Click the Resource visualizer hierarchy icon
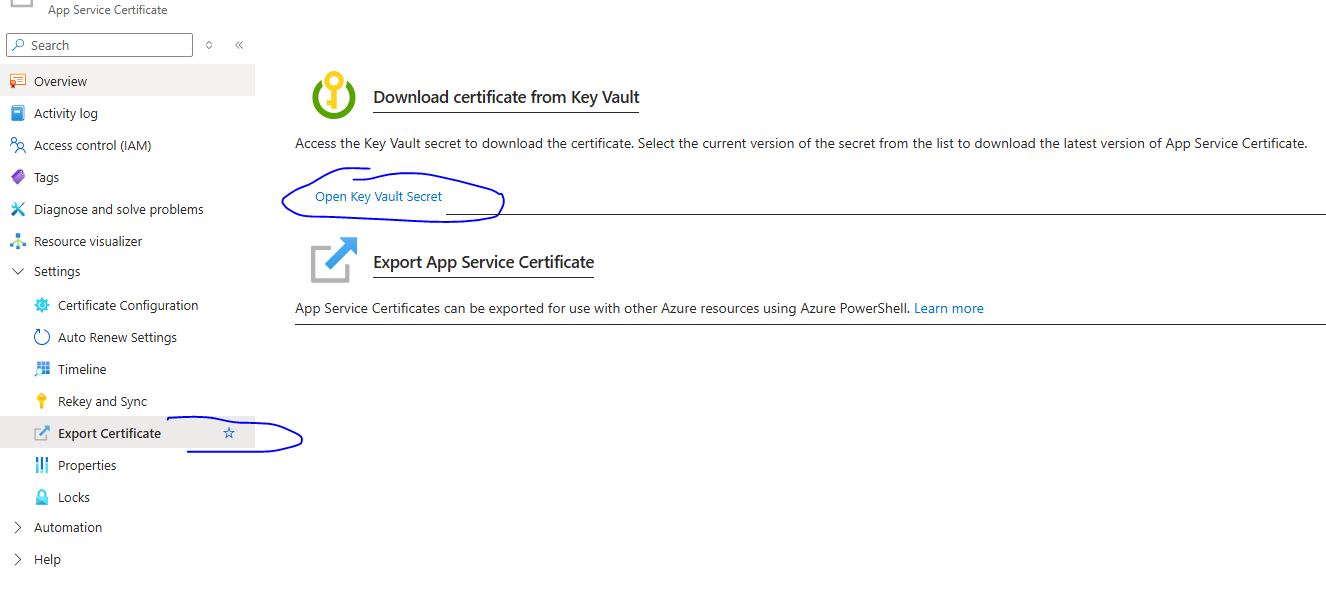Image resolution: width=1326 pixels, height=602 pixels. (x=17, y=241)
